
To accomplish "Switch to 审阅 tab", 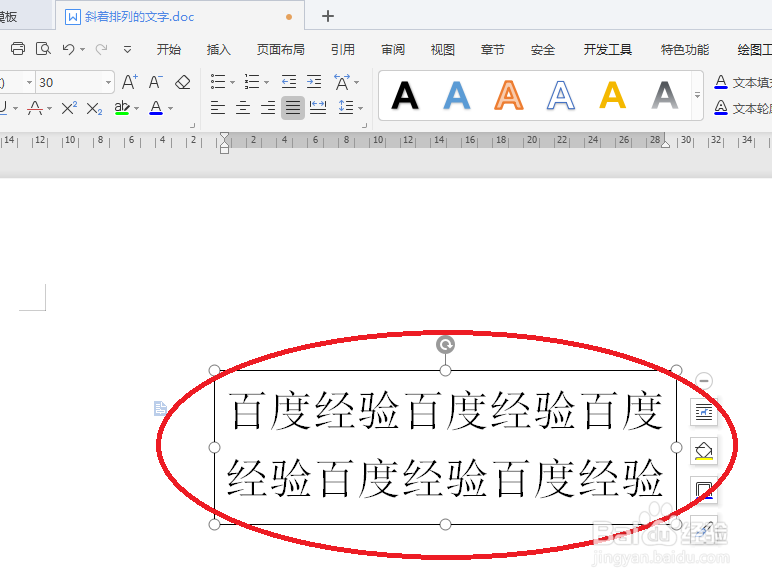I will click(392, 49).
